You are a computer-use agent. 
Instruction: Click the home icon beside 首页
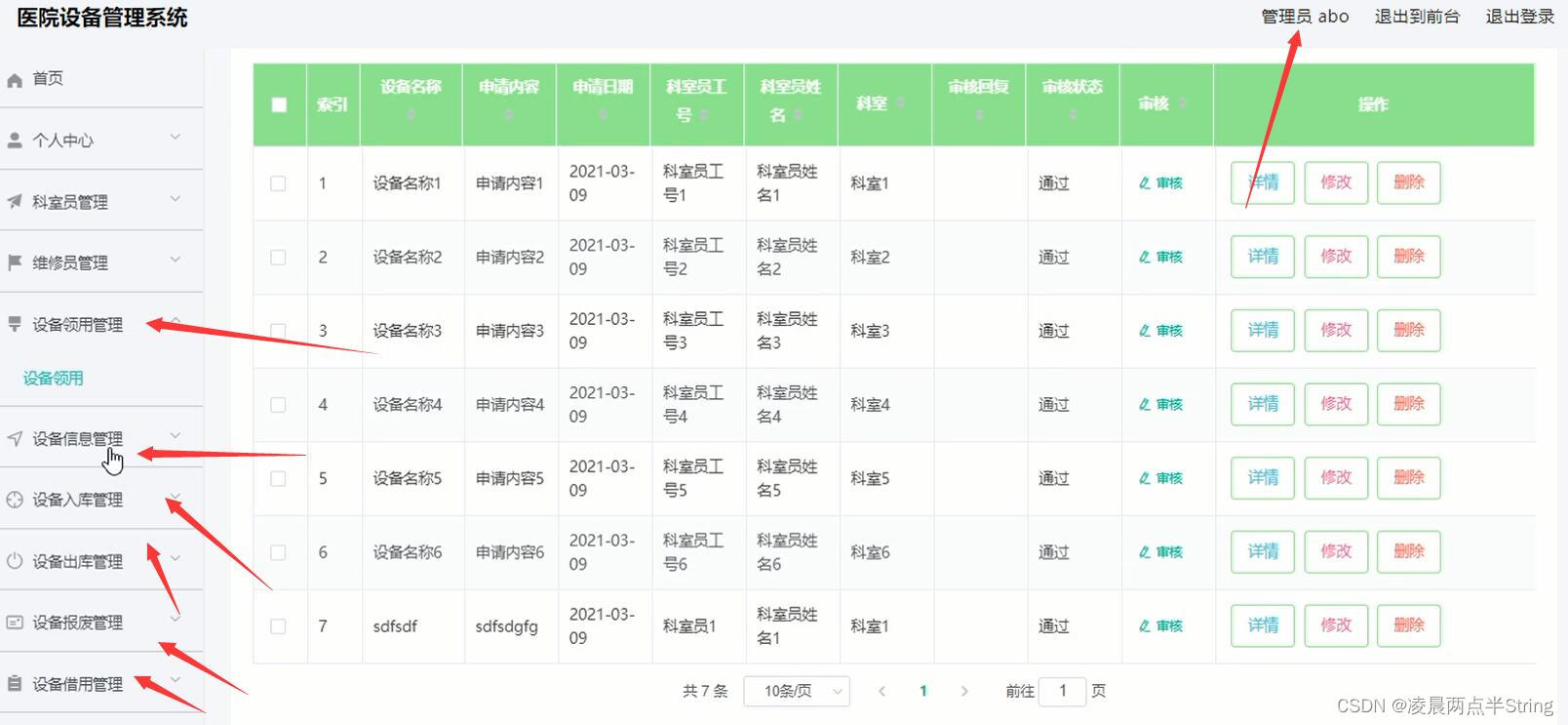(15, 80)
